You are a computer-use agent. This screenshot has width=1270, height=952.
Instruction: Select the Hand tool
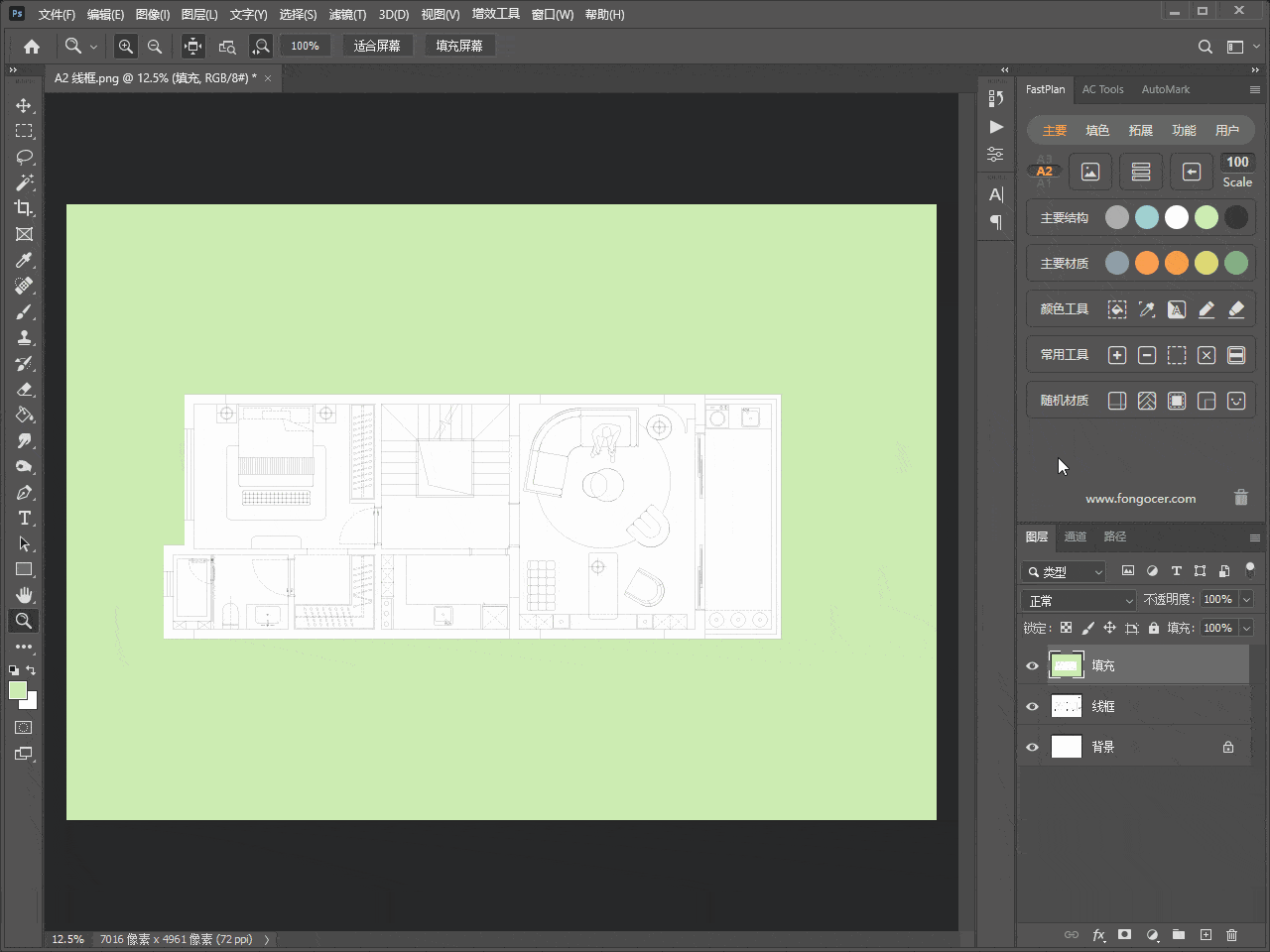point(24,595)
